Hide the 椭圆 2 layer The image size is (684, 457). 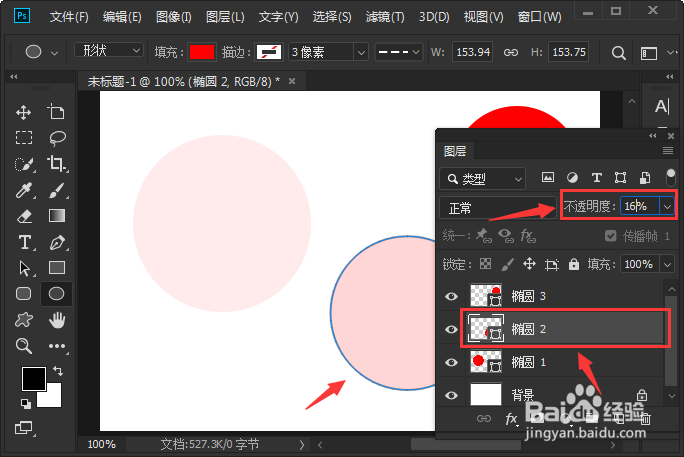click(451, 329)
